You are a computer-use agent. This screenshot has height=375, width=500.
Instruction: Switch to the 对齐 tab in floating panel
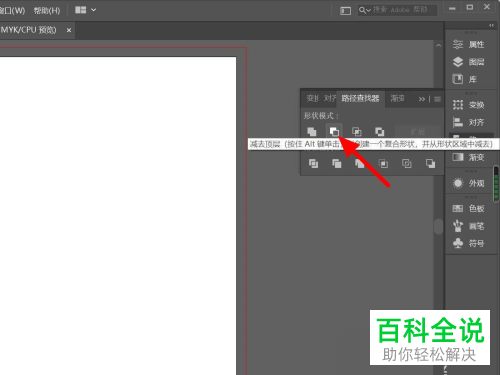(330, 98)
